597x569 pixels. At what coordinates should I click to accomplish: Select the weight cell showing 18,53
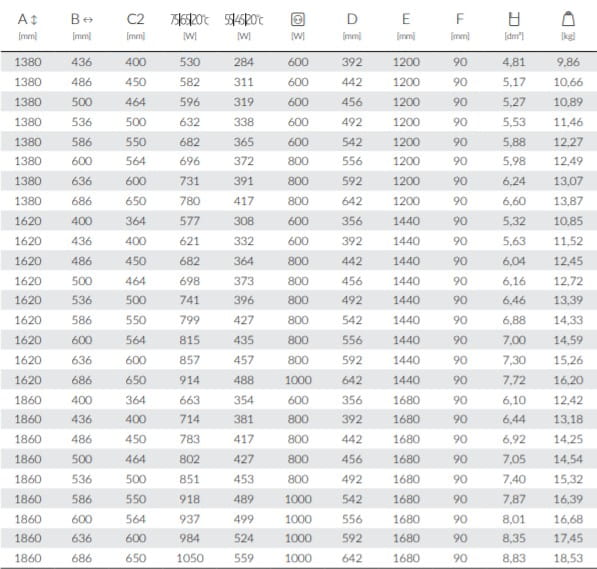pos(568,558)
